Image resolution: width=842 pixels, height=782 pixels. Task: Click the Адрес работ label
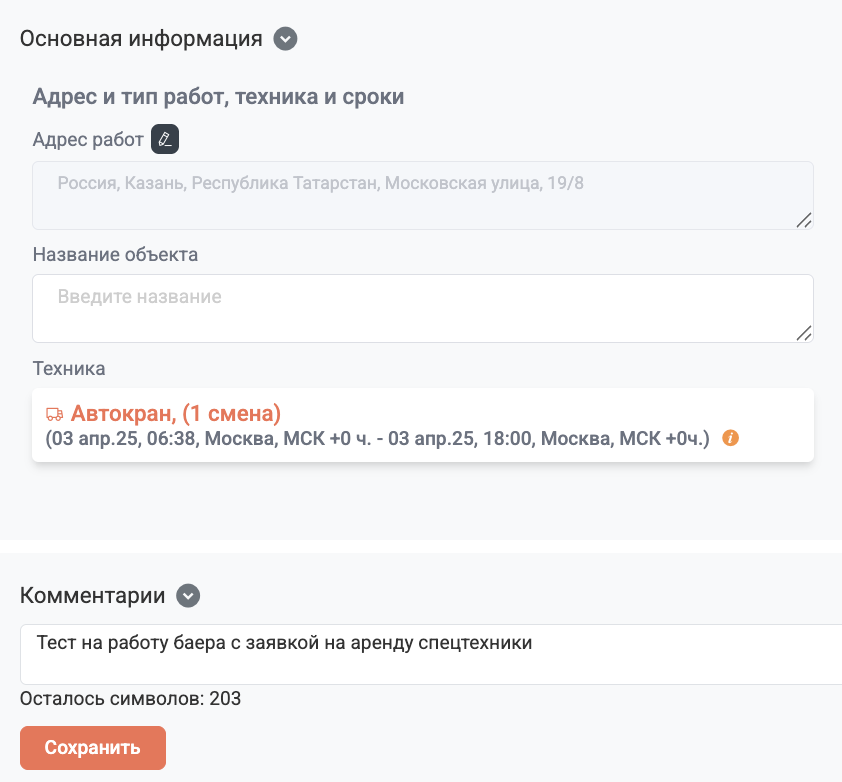coord(88,140)
